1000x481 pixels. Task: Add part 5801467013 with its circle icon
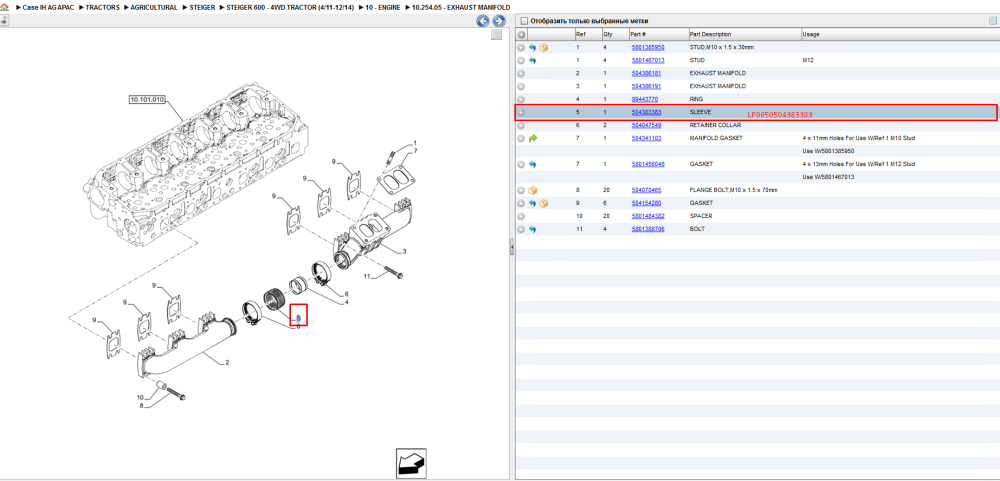coord(521,61)
